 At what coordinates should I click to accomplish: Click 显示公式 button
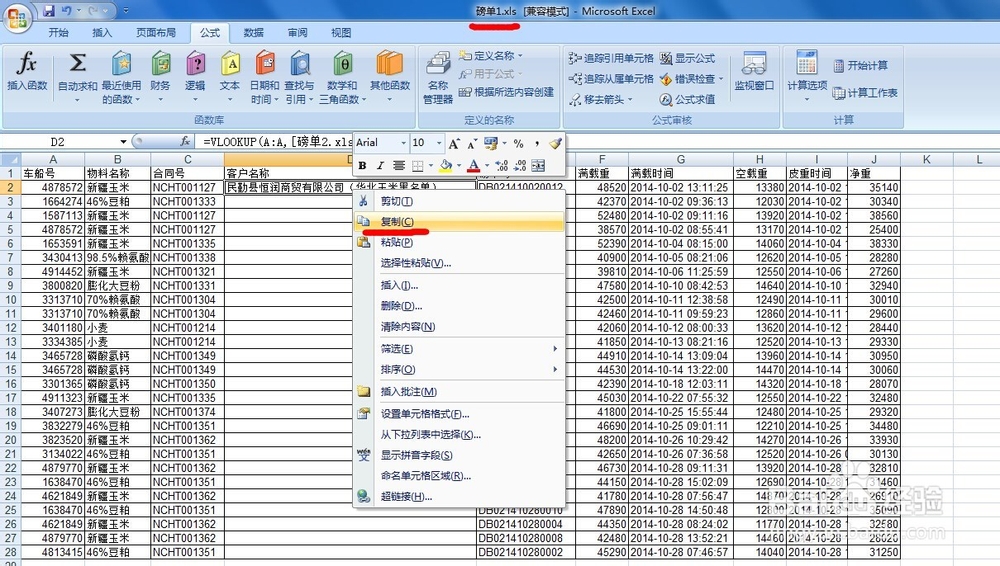[687, 58]
